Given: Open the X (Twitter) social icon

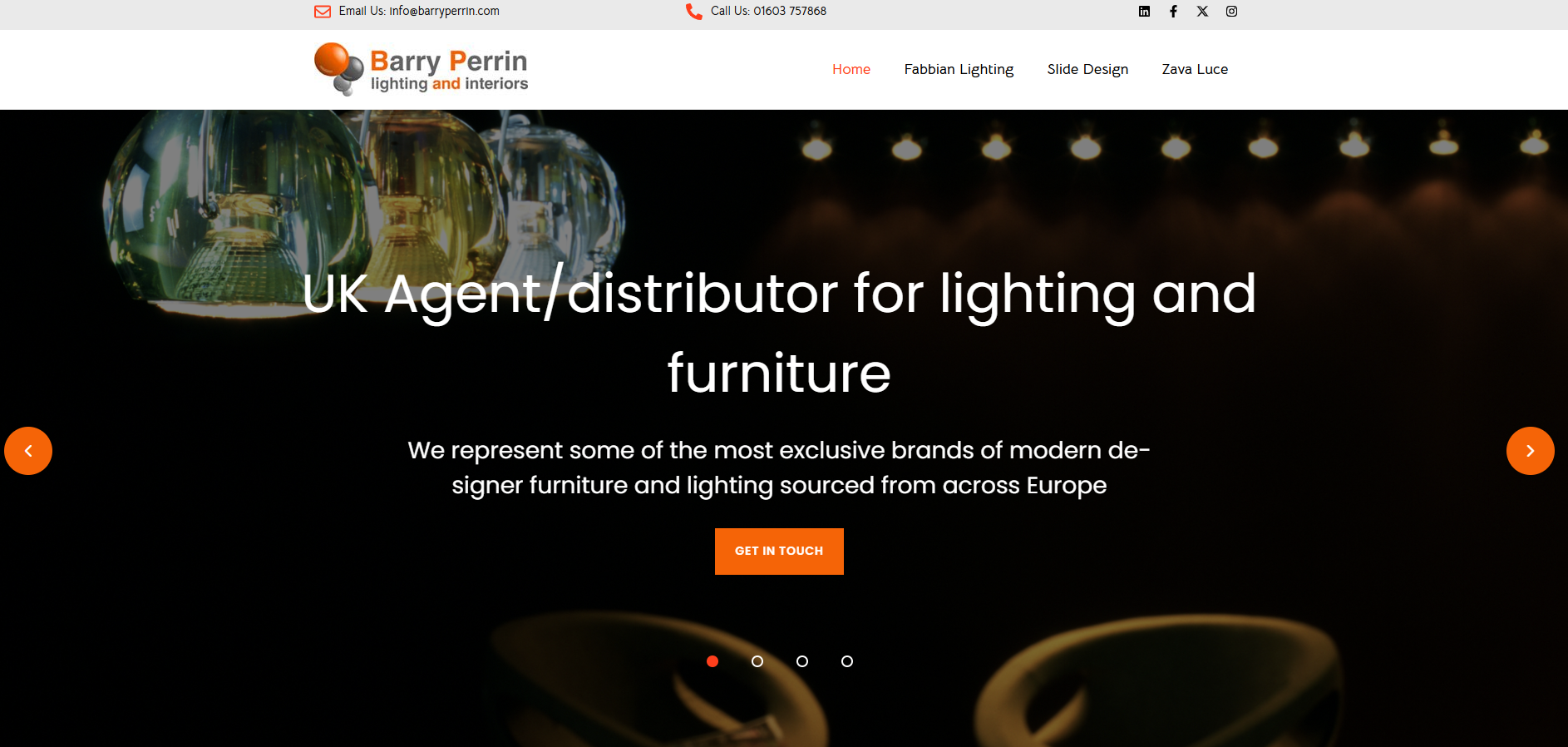Looking at the screenshot, I should point(1202,12).
